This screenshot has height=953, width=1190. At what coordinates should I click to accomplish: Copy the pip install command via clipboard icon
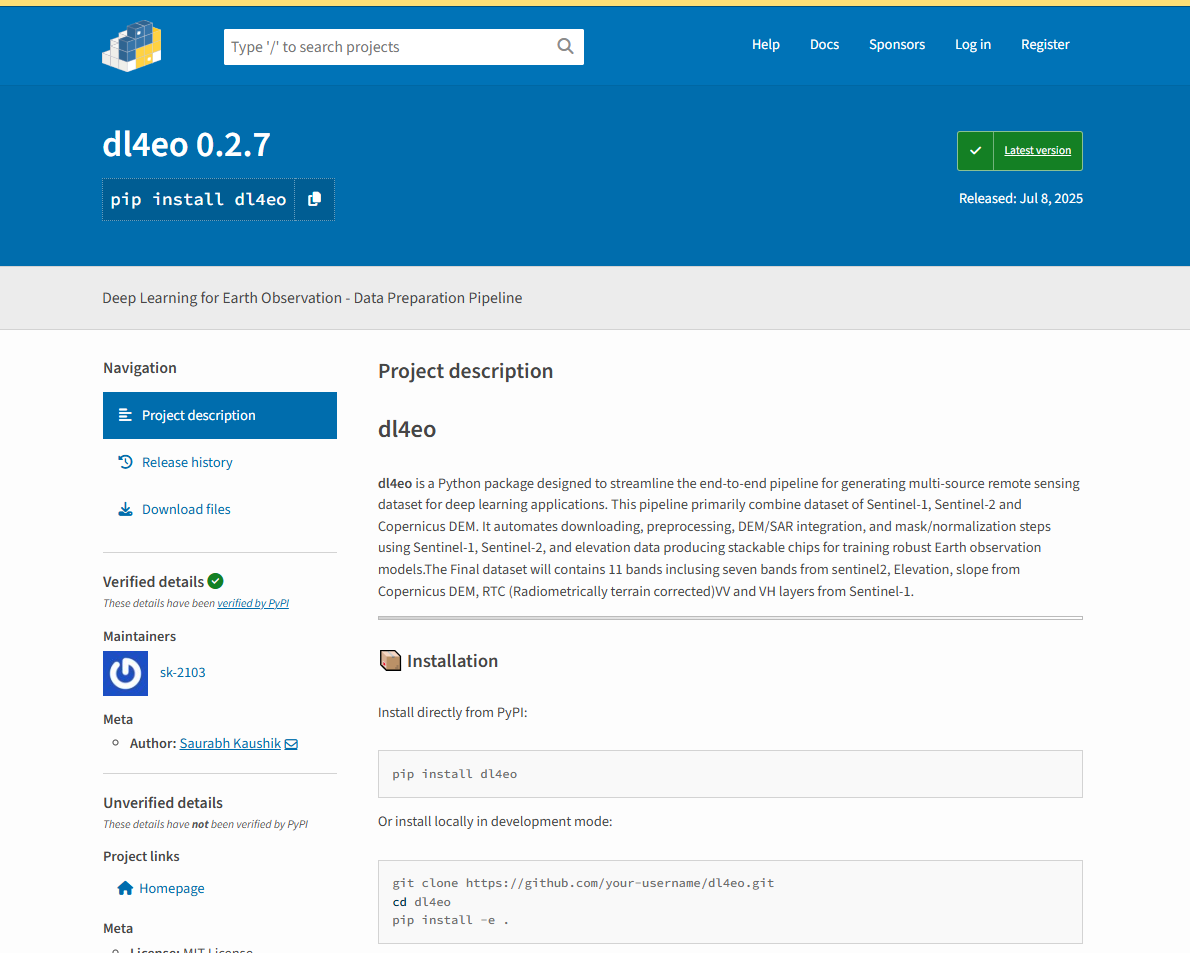[x=315, y=199]
